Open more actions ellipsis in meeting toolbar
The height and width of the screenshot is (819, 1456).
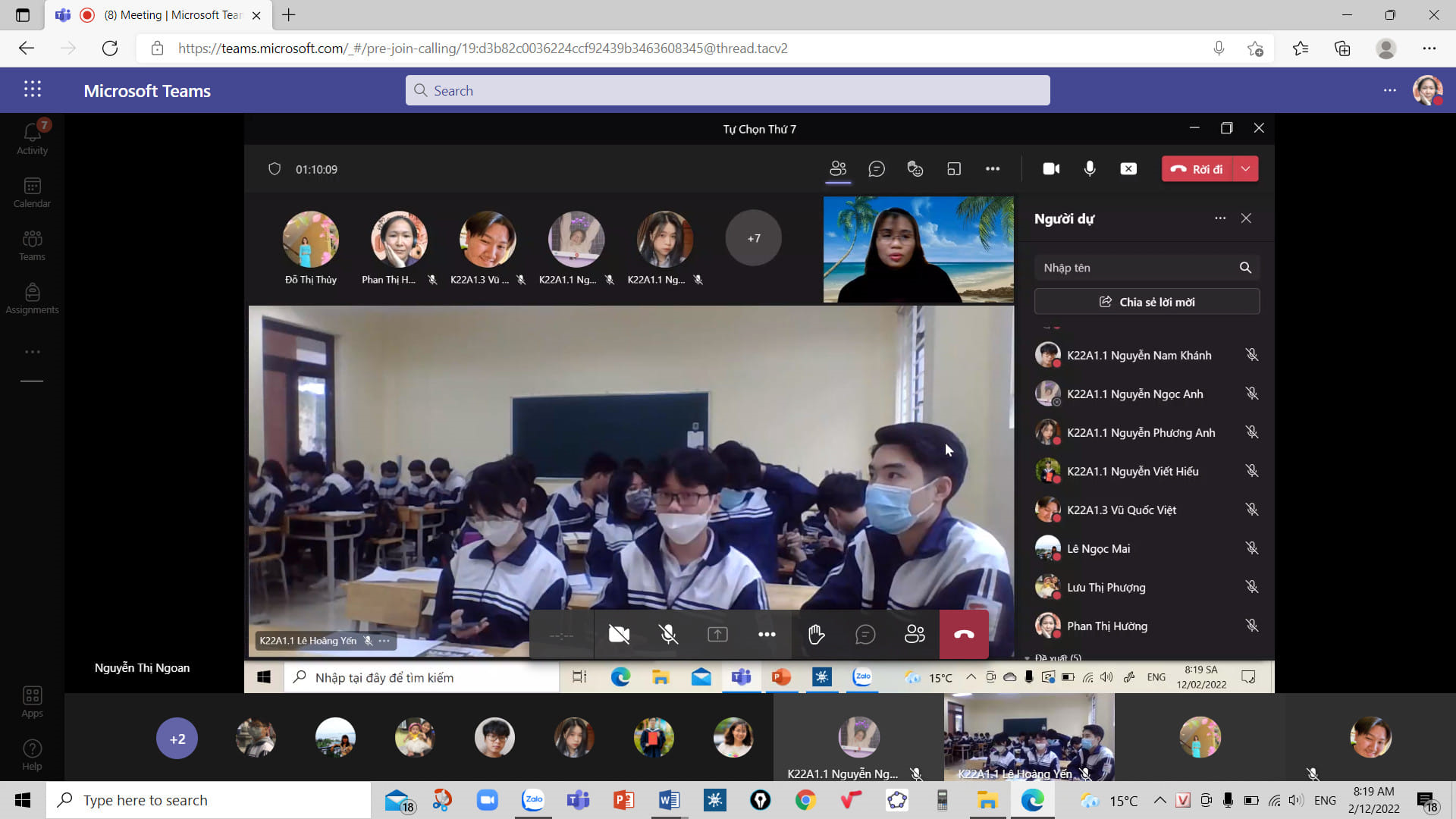coord(993,169)
